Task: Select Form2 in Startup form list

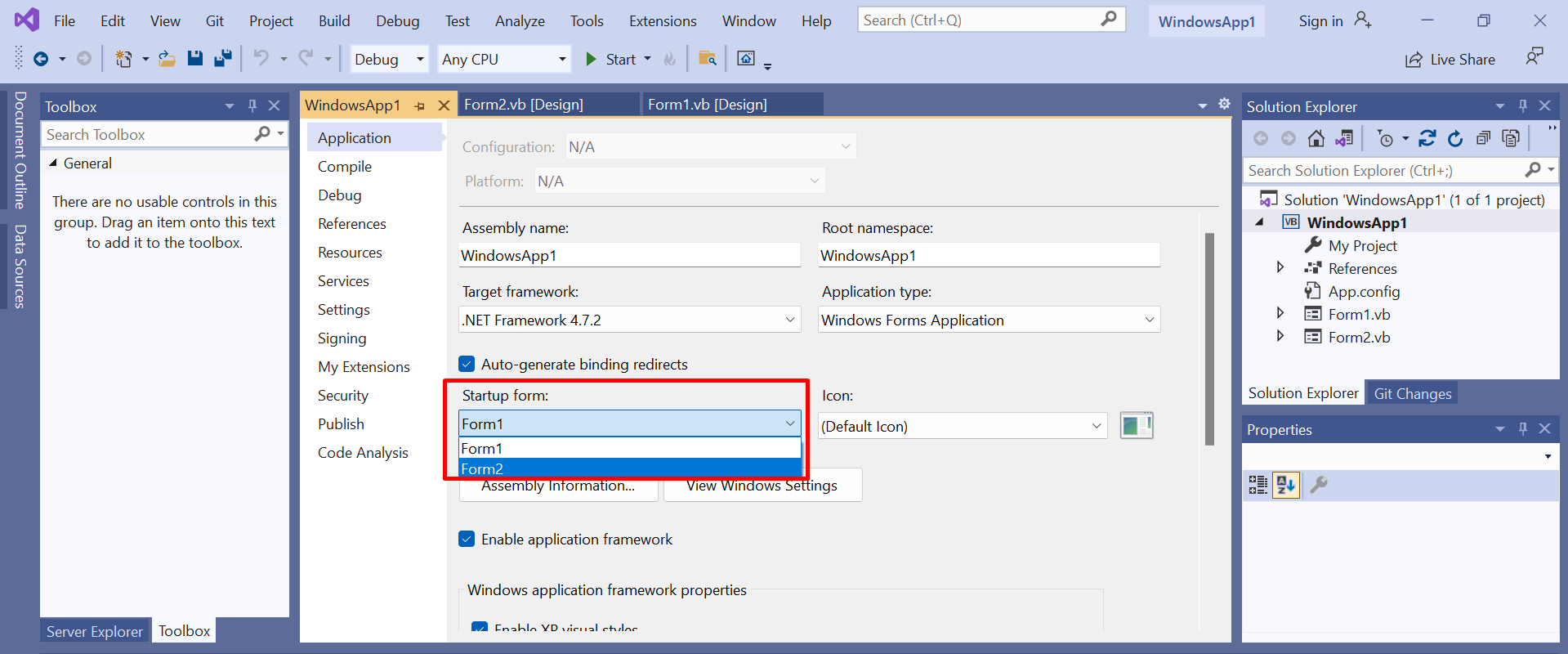Action: pyautogui.click(x=630, y=468)
